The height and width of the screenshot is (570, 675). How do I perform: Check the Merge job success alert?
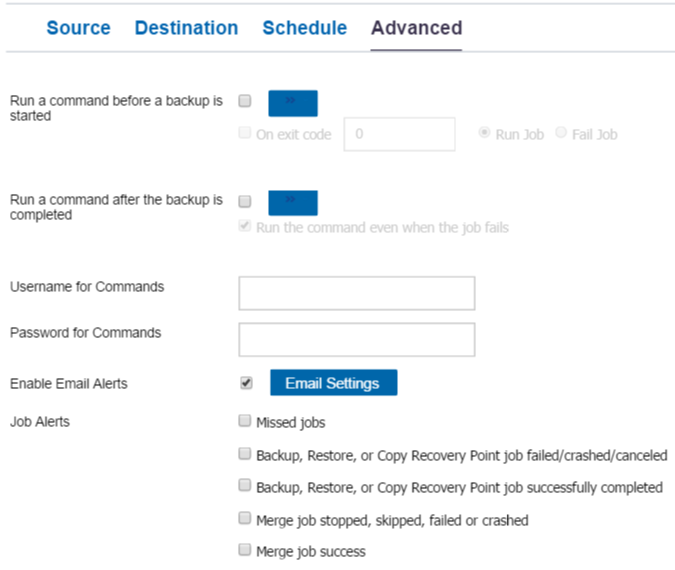[245, 550]
